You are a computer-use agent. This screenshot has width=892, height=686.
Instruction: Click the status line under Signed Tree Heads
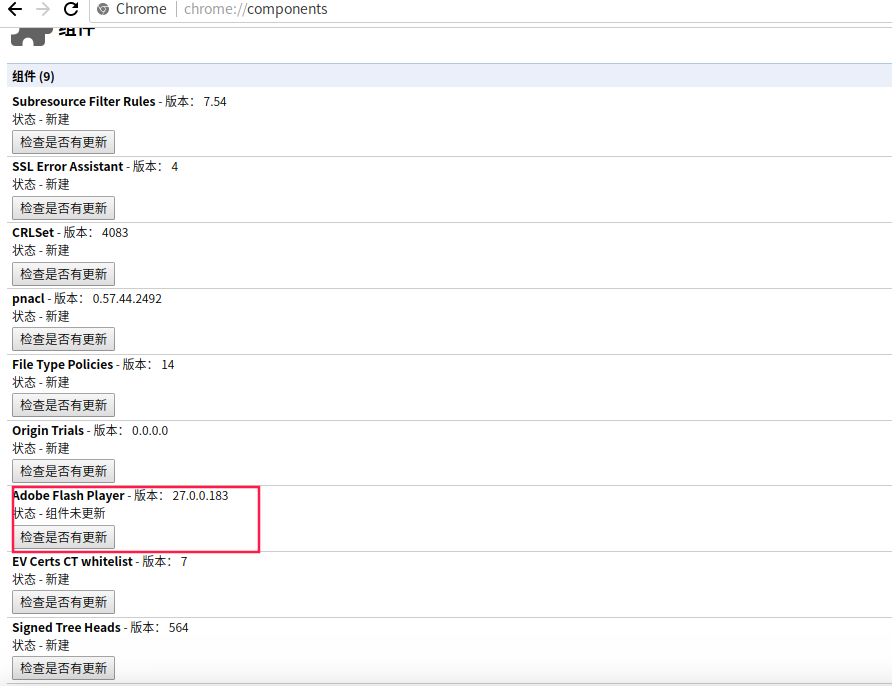tap(41, 646)
